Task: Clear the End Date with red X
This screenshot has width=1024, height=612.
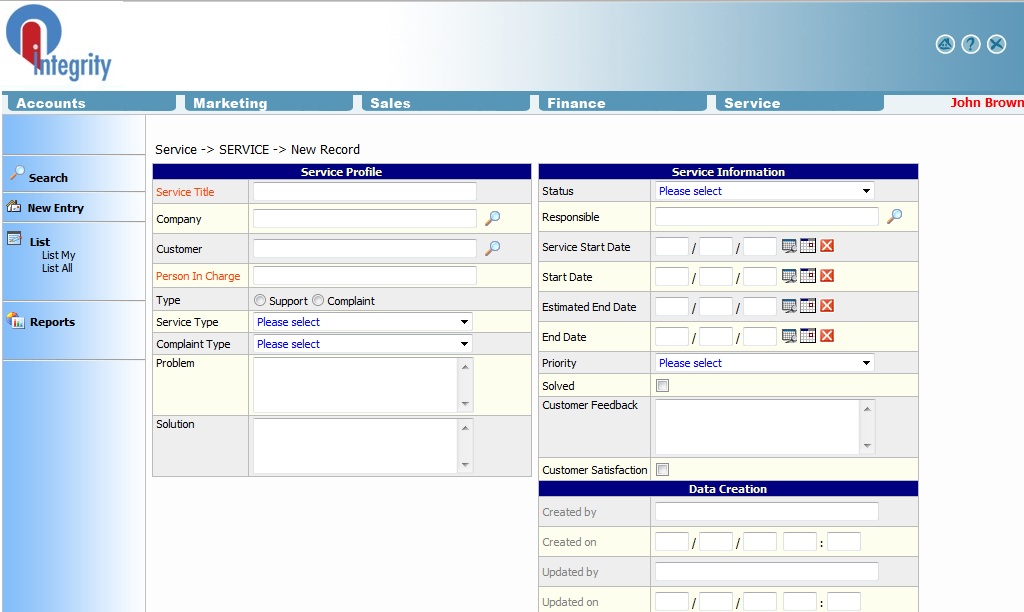Action: click(x=827, y=336)
